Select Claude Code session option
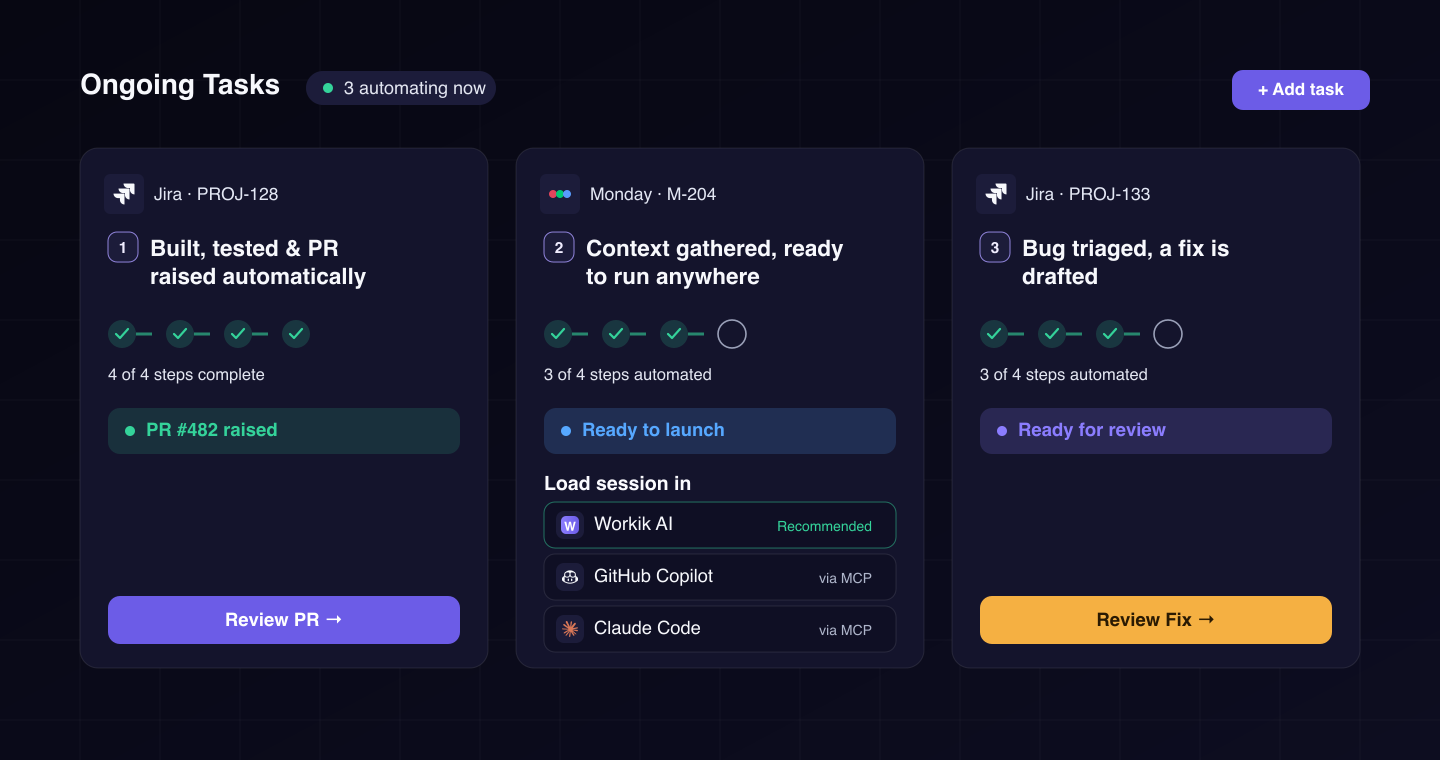Viewport: 1440px width, 760px height. click(x=720, y=629)
